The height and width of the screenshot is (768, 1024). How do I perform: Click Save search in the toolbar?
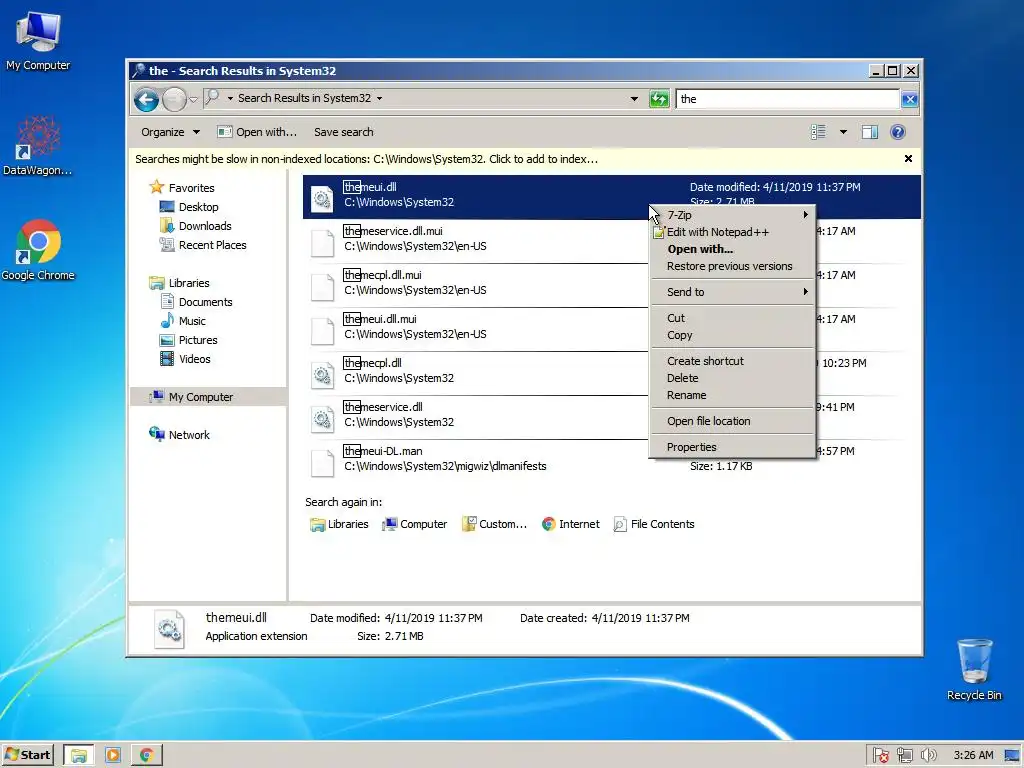tap(344, 132)
